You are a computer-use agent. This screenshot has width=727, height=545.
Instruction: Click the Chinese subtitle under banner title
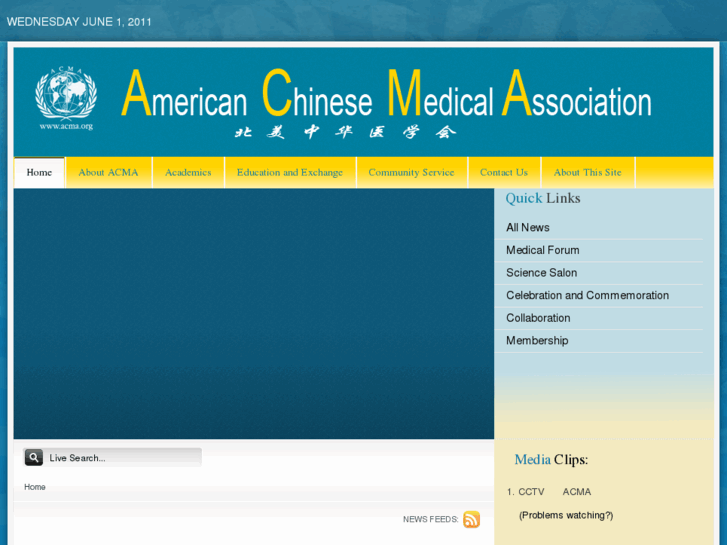click(345, 133)
